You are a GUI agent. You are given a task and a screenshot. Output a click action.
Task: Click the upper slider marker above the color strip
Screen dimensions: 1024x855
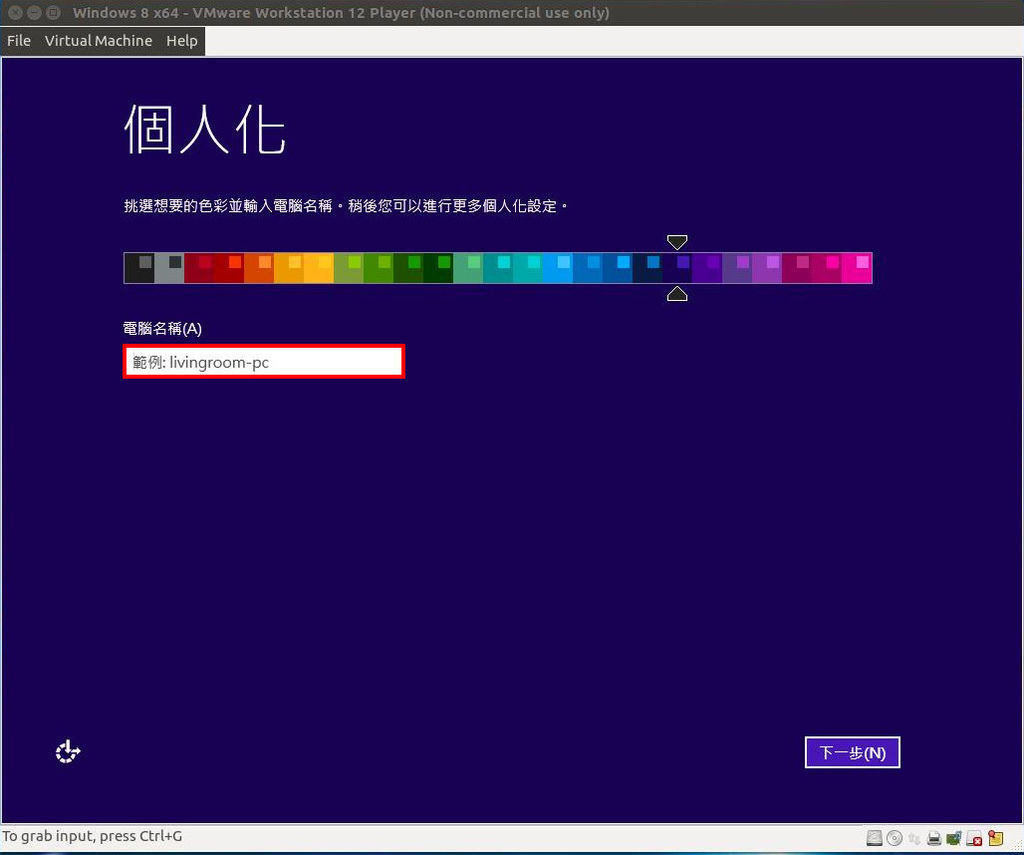[x=677, y=242]
